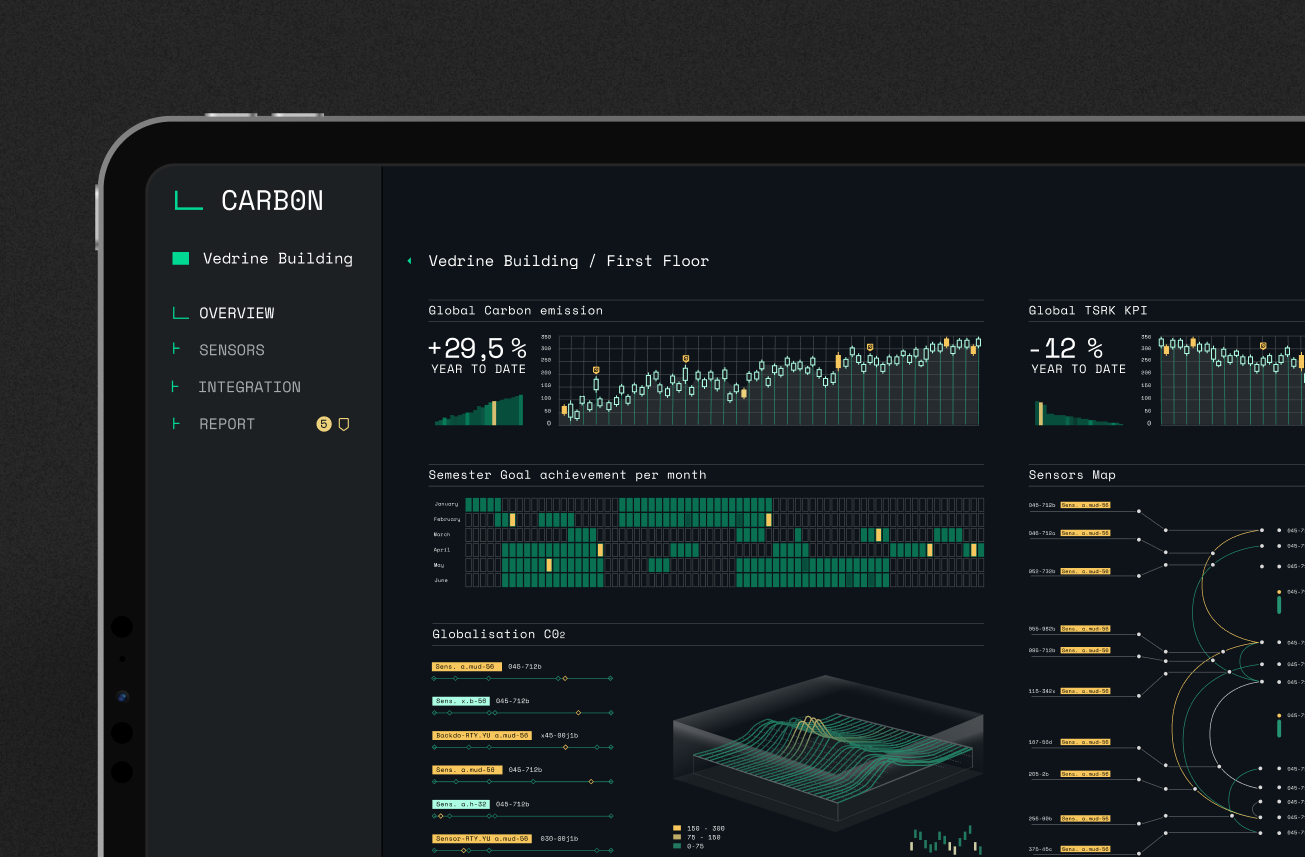This screenshot has height=857, width=1305.
Task: Click yellow marker on Backdo-RTY.YU timeline
Action: [565, 747]
